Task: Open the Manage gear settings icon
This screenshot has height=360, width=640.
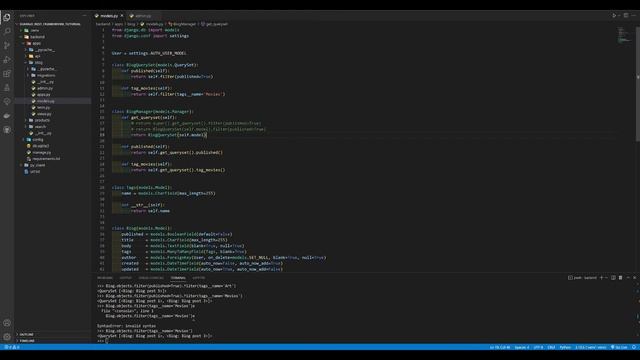Action: pyautogui.click(x=7, y=337)
